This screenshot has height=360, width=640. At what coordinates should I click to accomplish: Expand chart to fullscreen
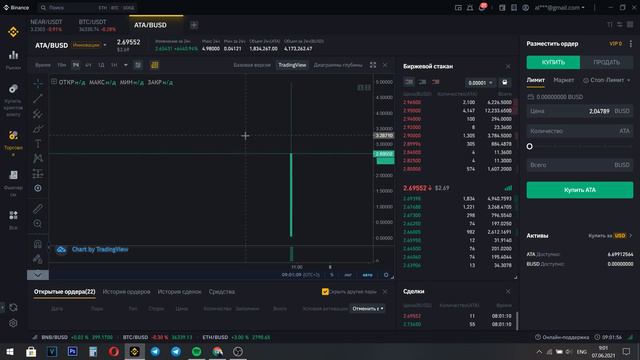(373, 65)
